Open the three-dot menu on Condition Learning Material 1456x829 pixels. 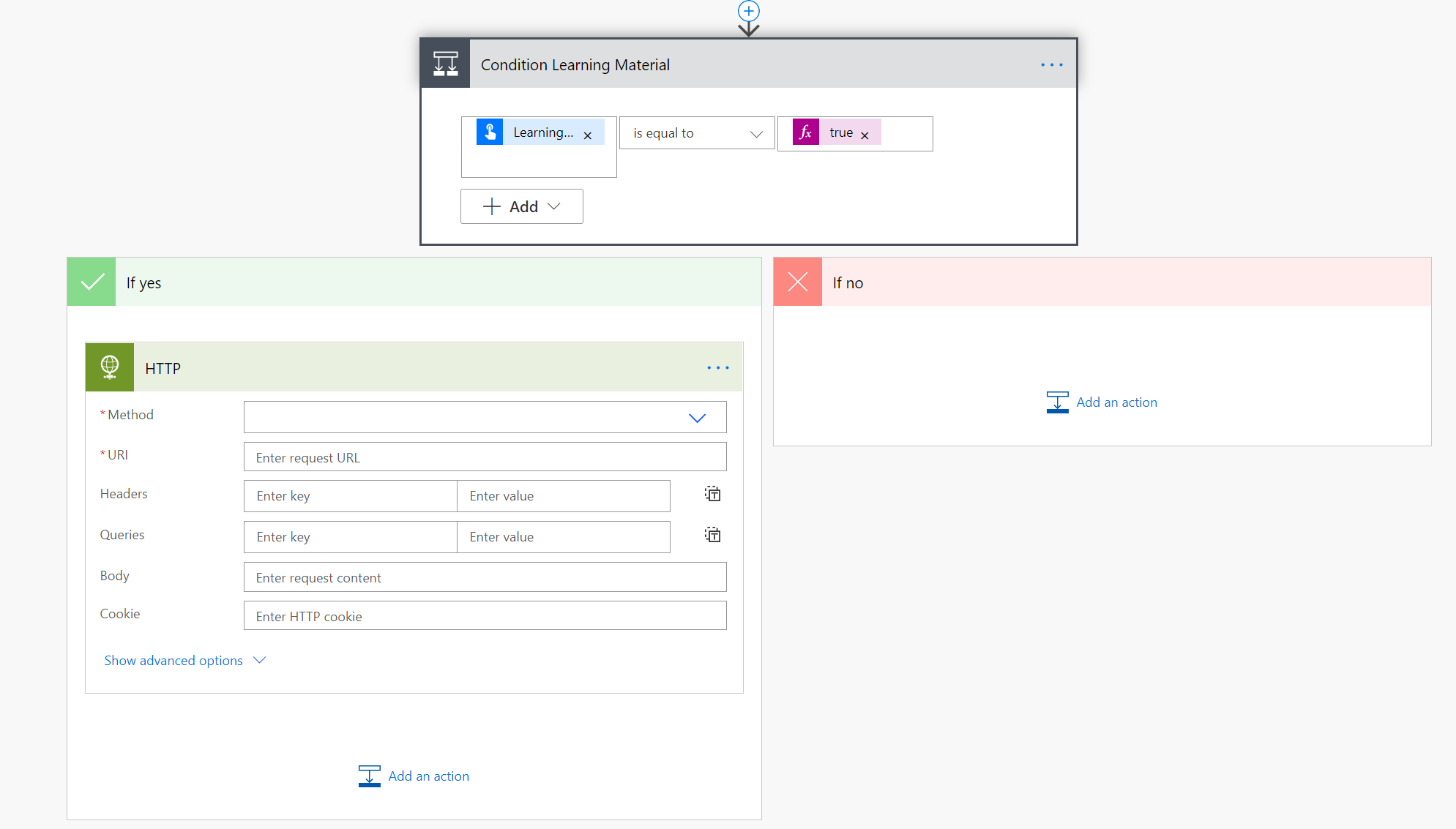click(x=1052, y=64)
